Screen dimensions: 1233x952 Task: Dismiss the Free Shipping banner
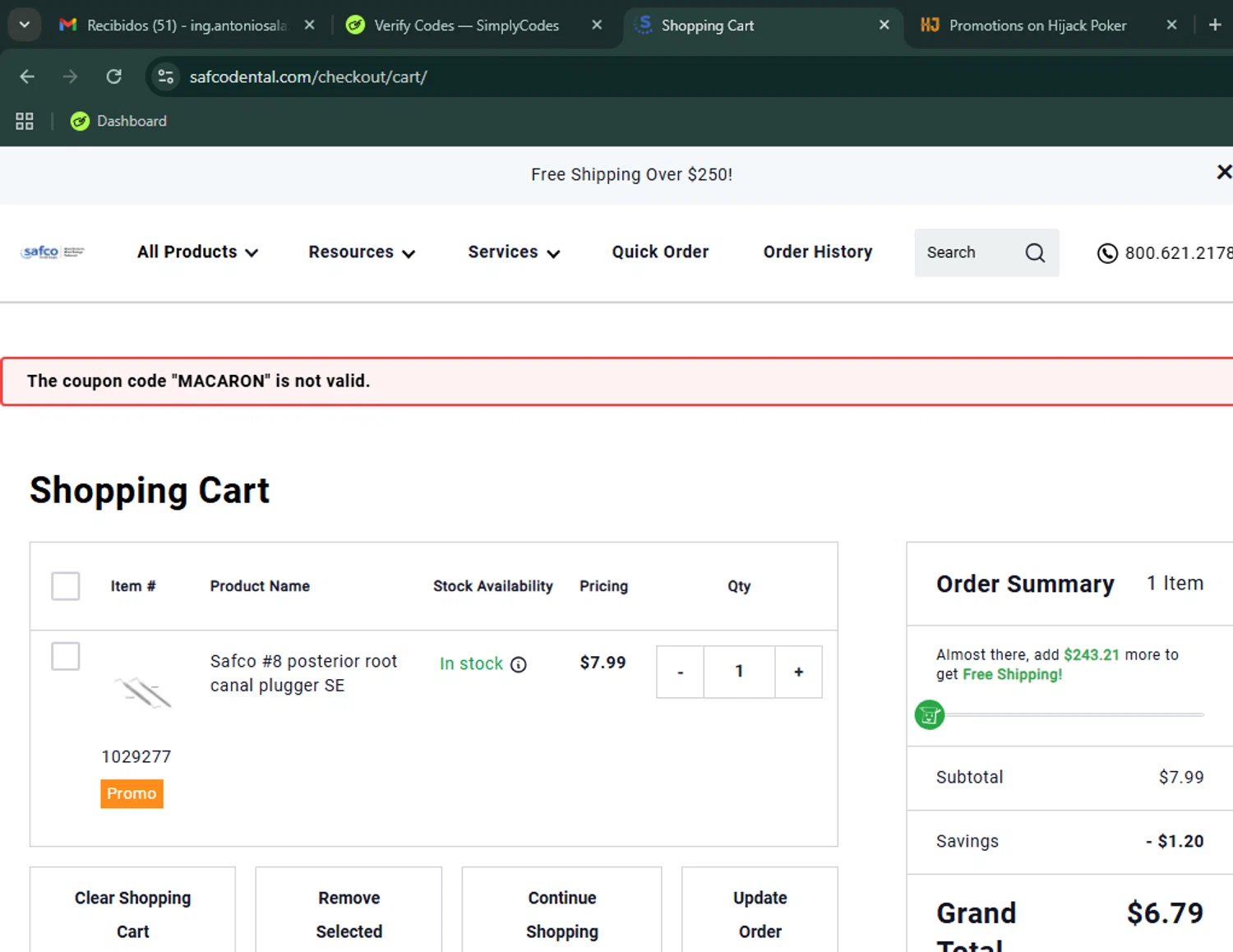click(x=1223, y=172)
